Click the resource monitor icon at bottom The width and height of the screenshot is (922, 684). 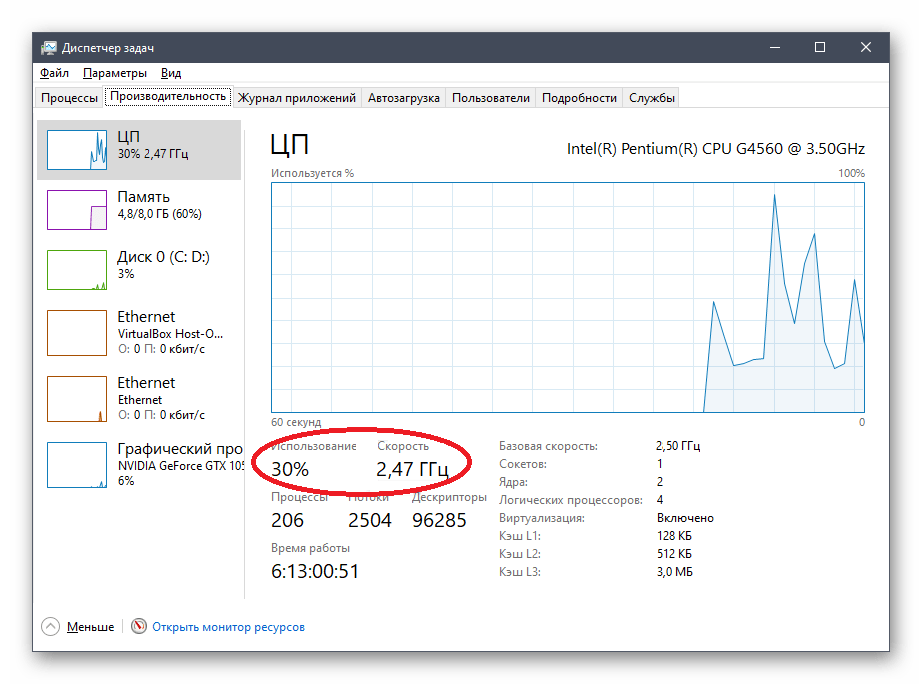pos(139,627)
